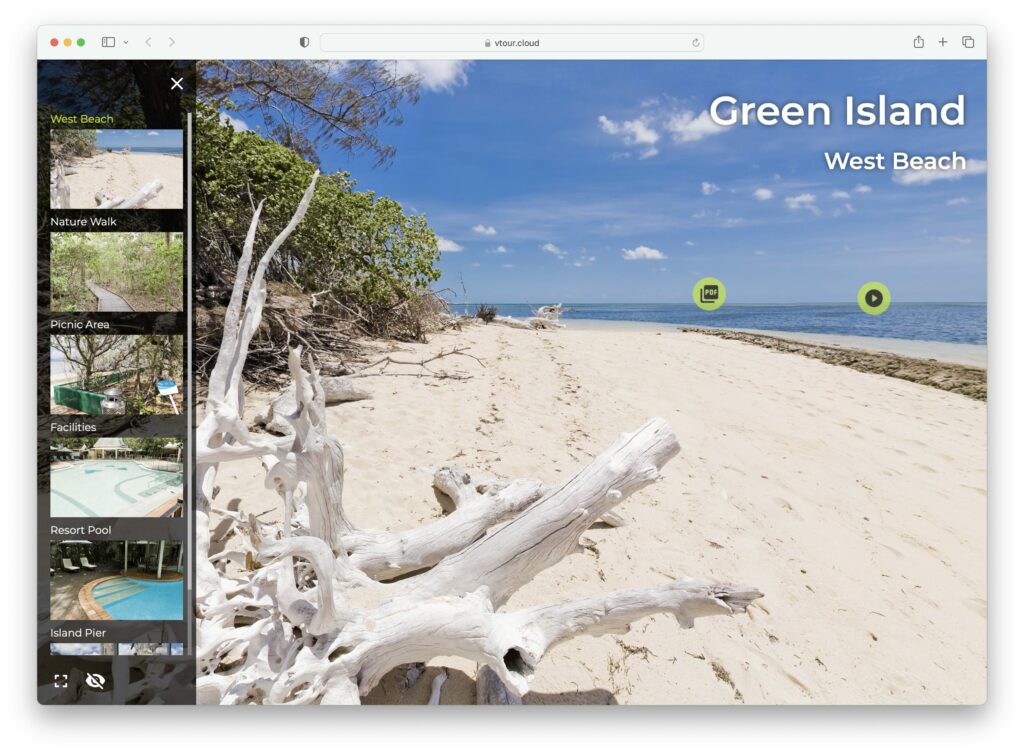Viewport: 1024px width, 754px height.
Task: Open the Facilities pool thumbnail
Action: (117, 478)
